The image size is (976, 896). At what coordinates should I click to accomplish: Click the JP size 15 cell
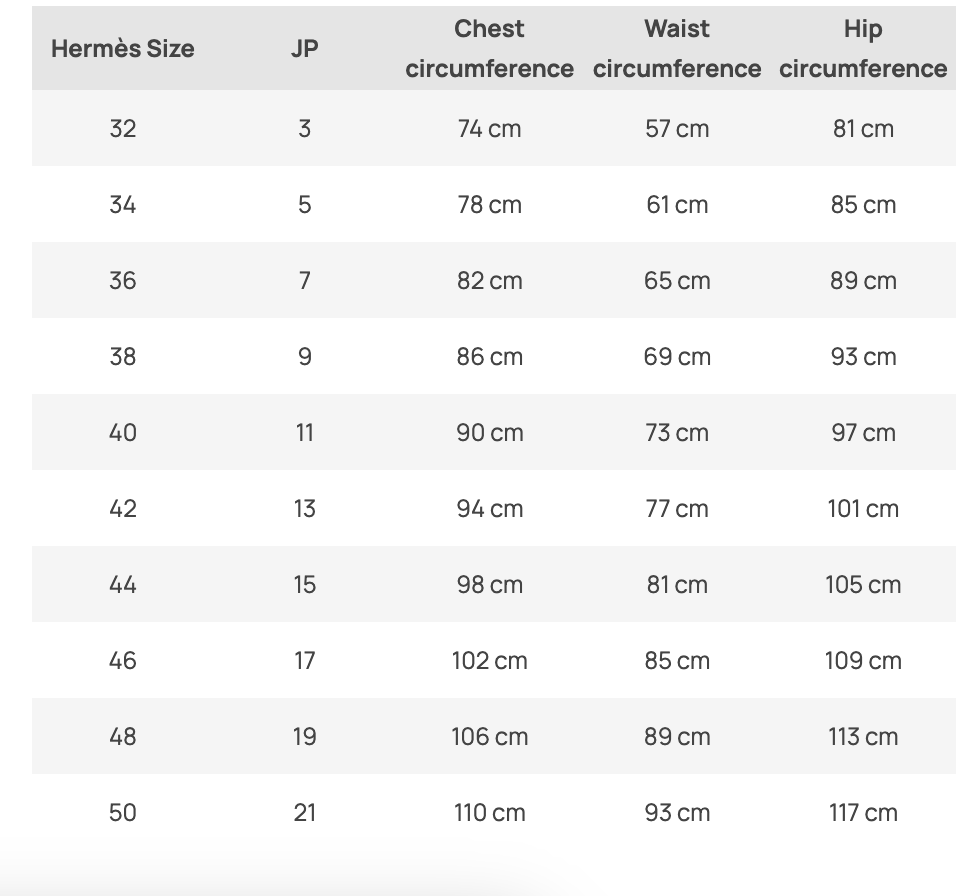(x=305, y=584)
